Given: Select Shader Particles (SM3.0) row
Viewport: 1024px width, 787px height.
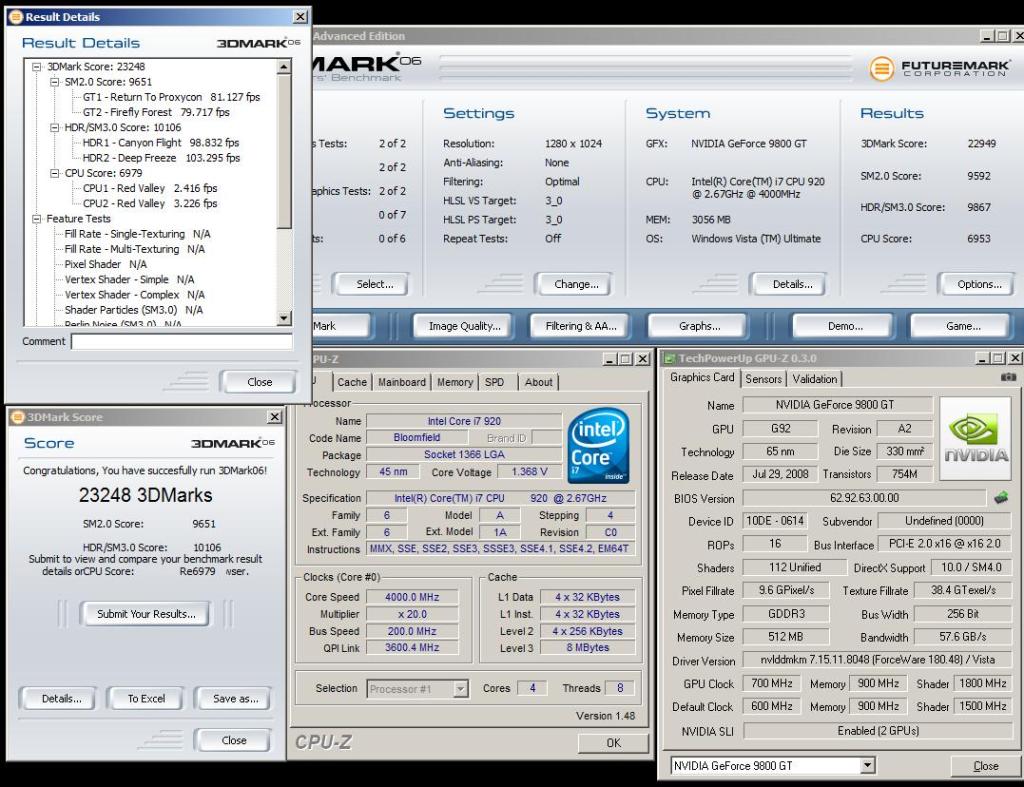Looking at the screenshot, I should click(133, 310).
